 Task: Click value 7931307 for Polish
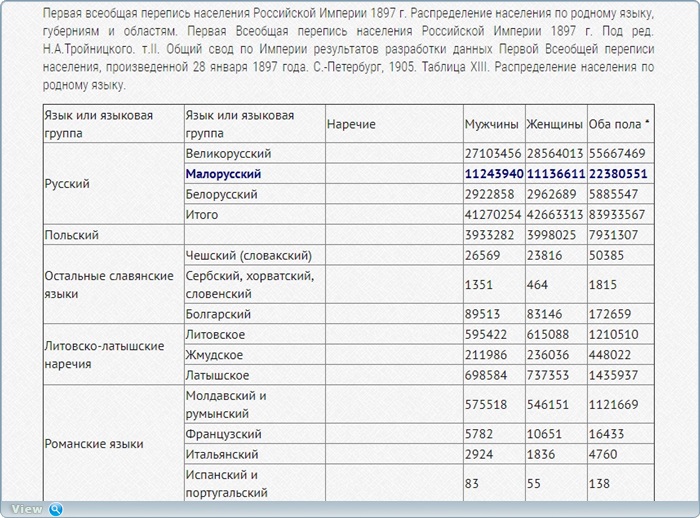[613, 235]
